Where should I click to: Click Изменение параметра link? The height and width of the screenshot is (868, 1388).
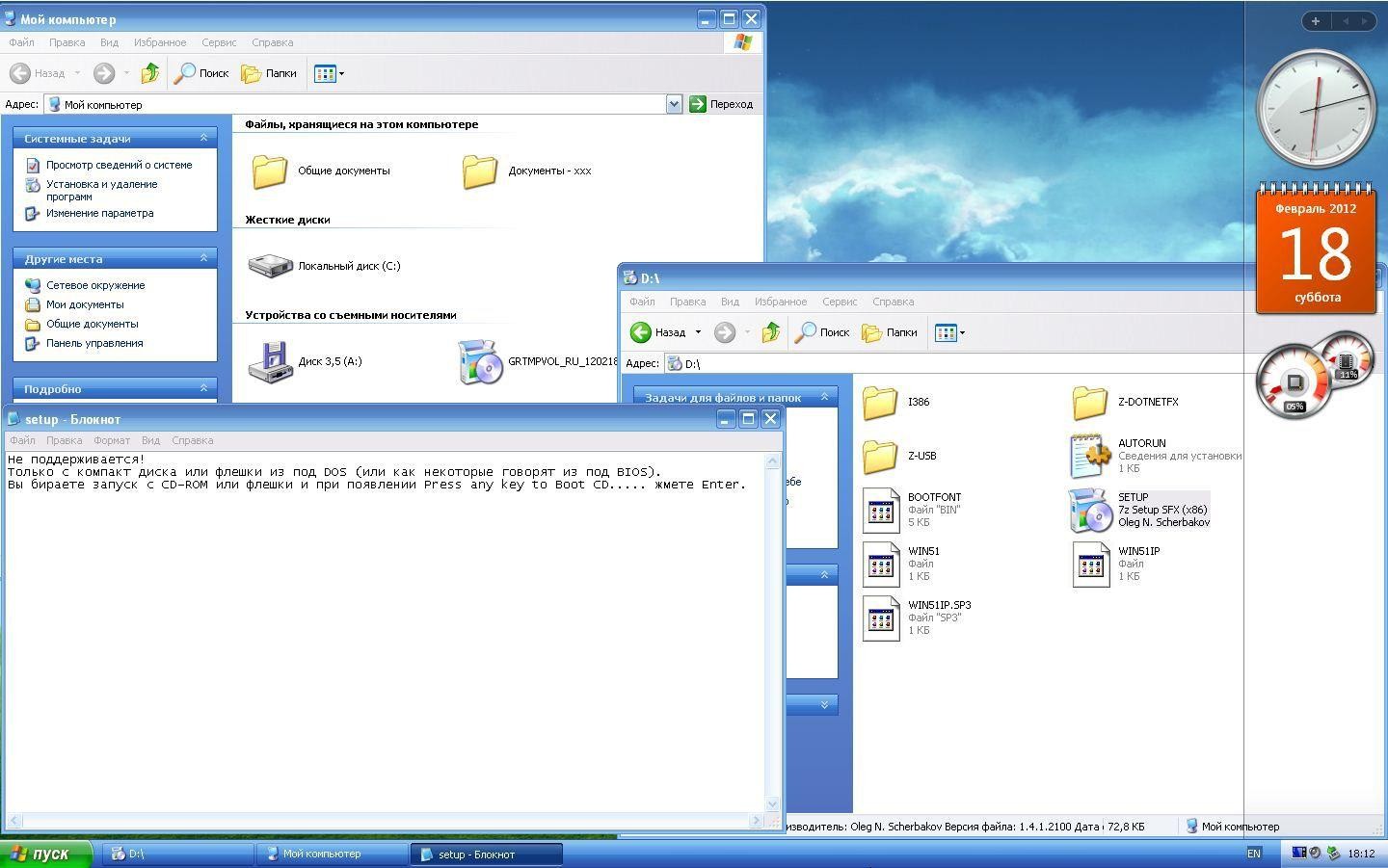point(99,213)
